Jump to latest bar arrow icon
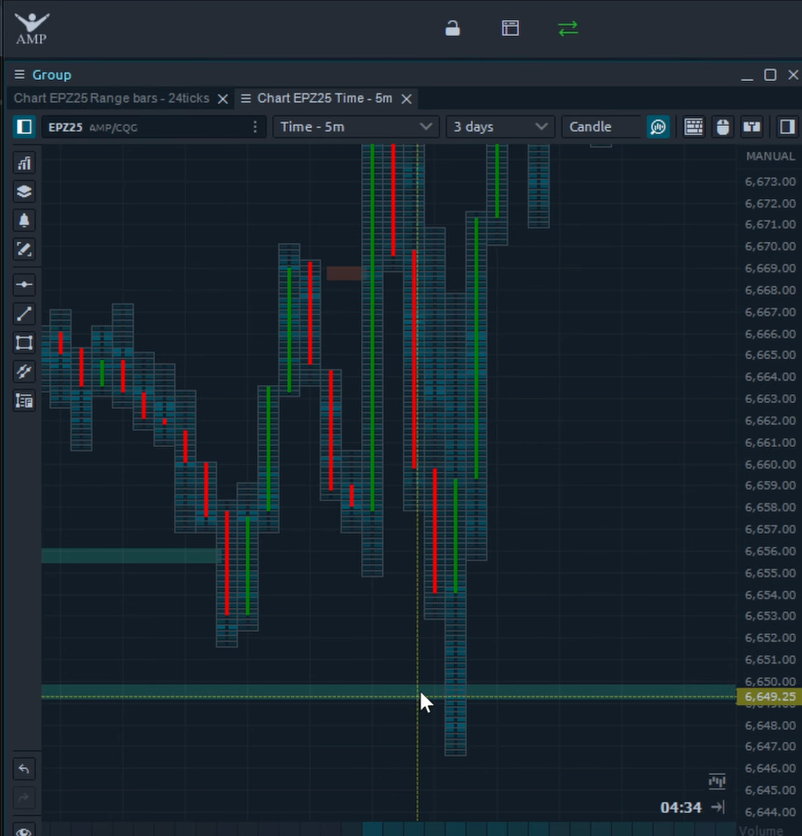Image resolution: width=802 pixels, height=836 pixels. tap(718, 807)
